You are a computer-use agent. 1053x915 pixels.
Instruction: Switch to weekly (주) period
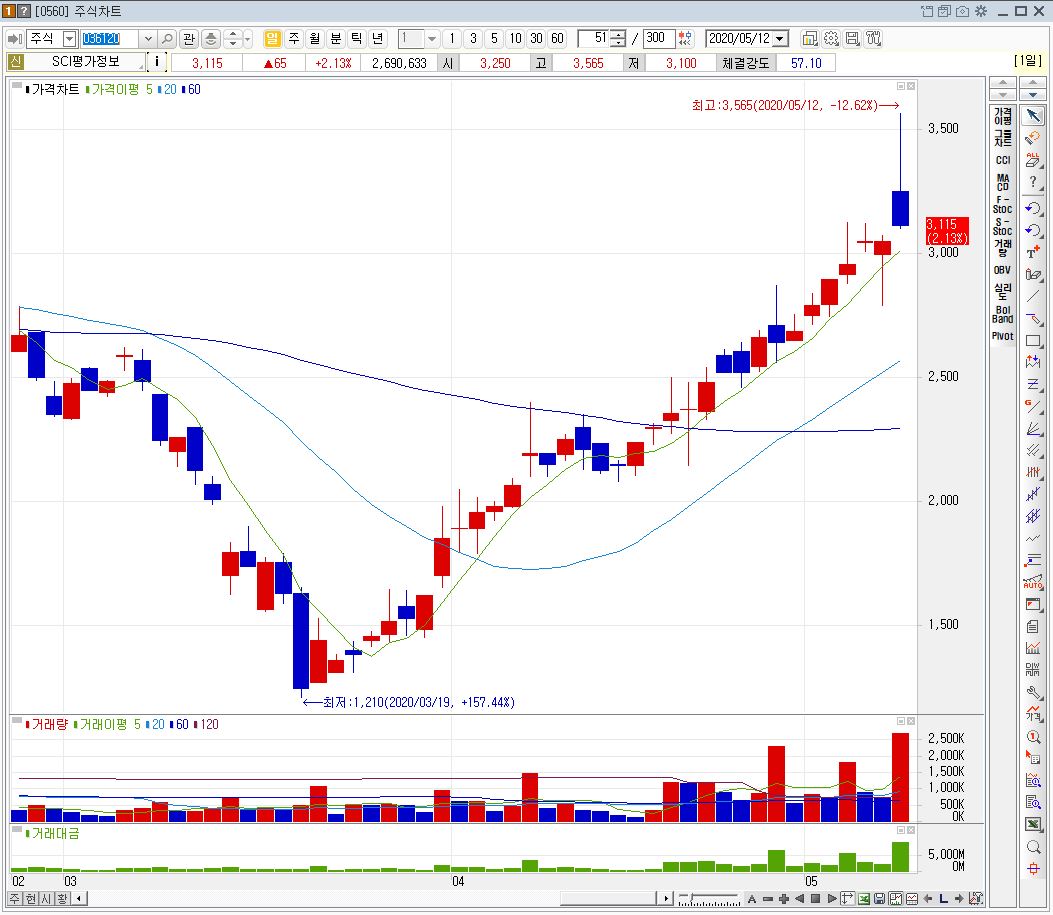tap(293, 39)
